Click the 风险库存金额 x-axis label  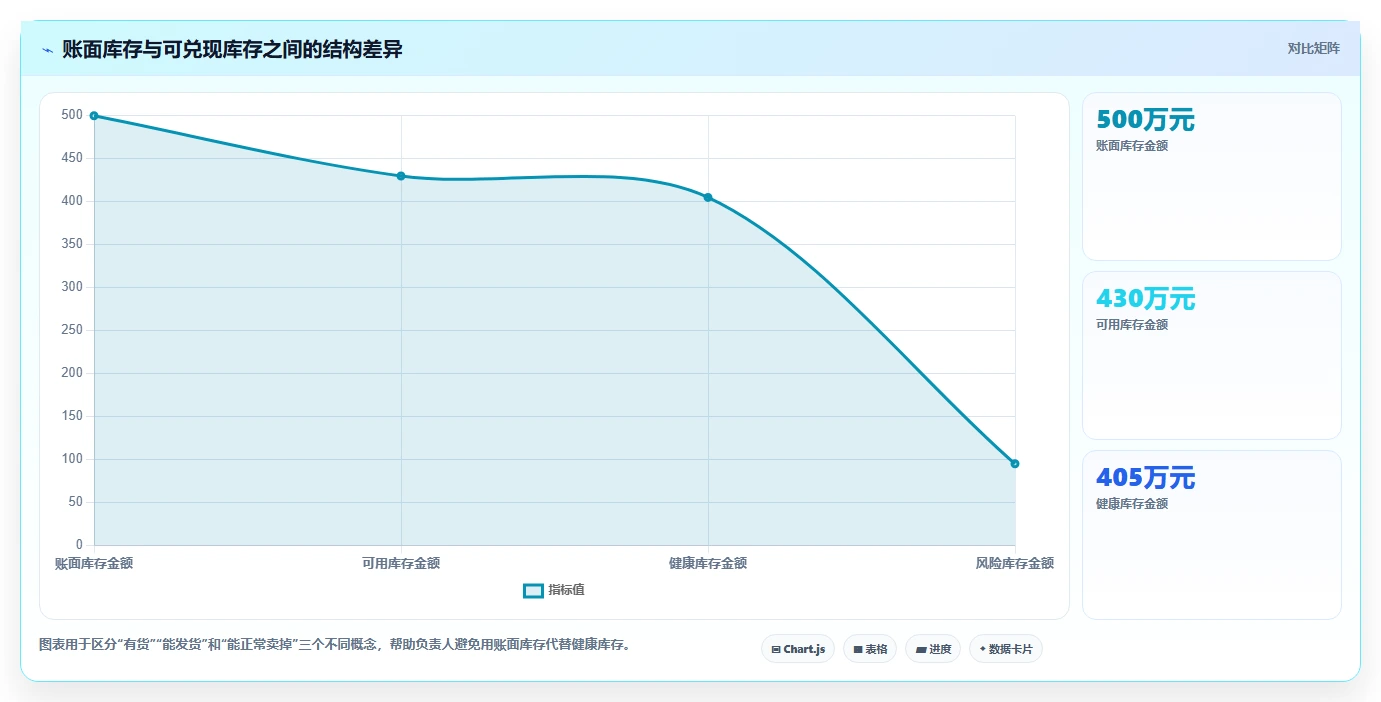(x=1015, y=563)
